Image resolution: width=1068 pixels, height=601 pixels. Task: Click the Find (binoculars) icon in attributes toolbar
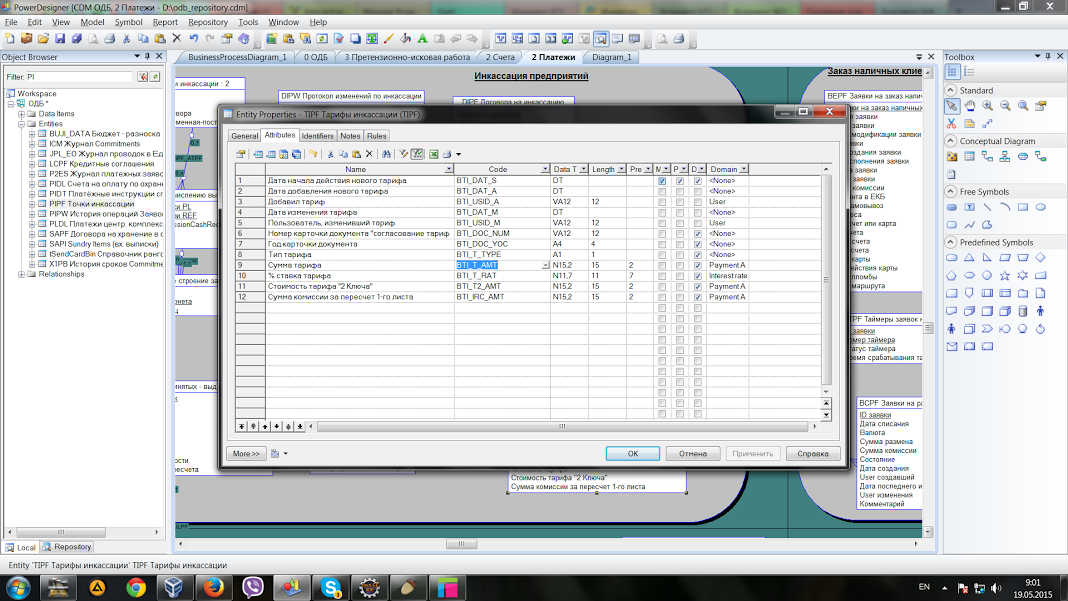[x=385, y=154]
